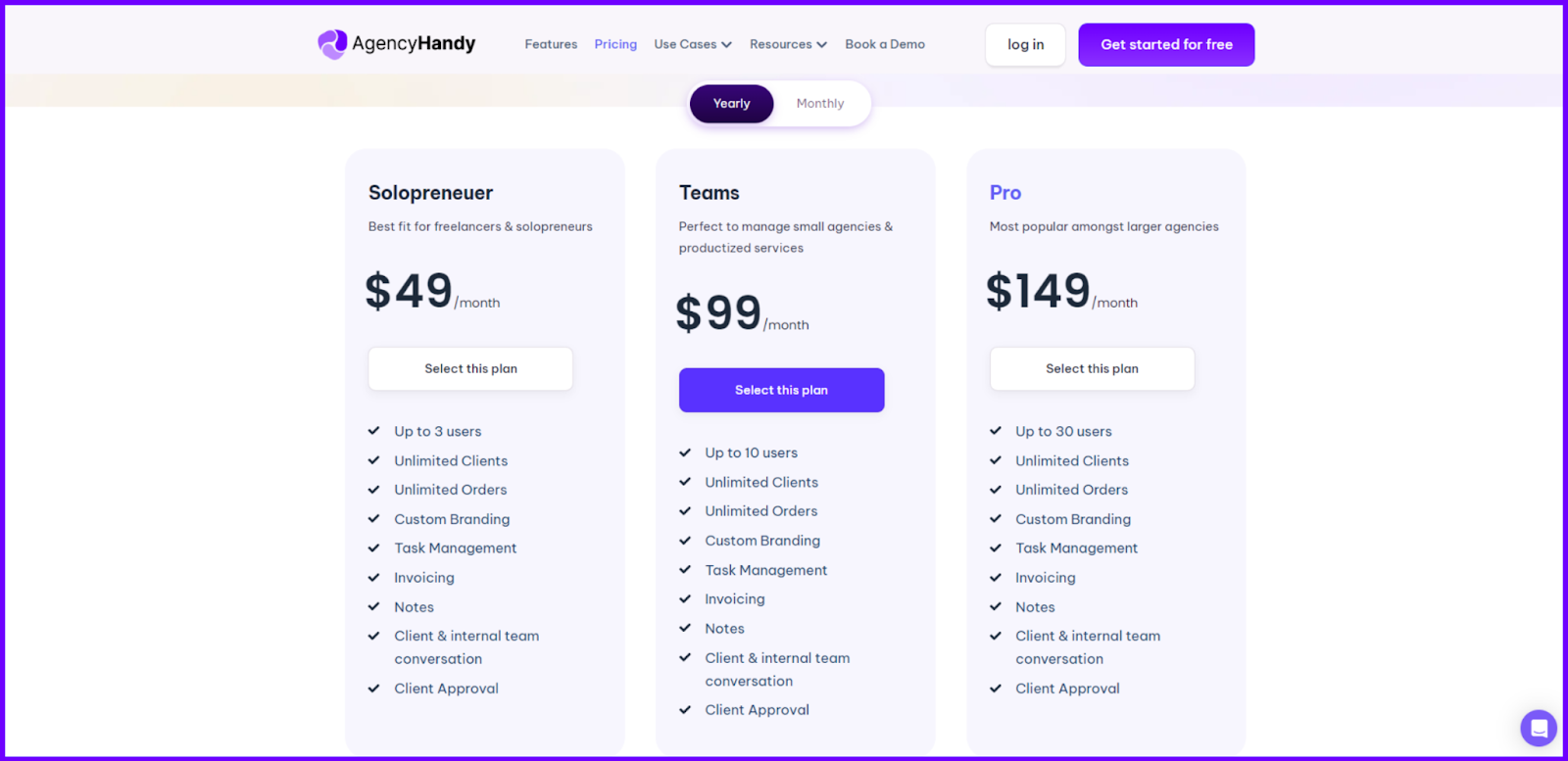The width and height of the screenshot is (1568, 761).
Task: Click the checkmark next to Pro 'Task Management'
Action: tap(995, 547)
